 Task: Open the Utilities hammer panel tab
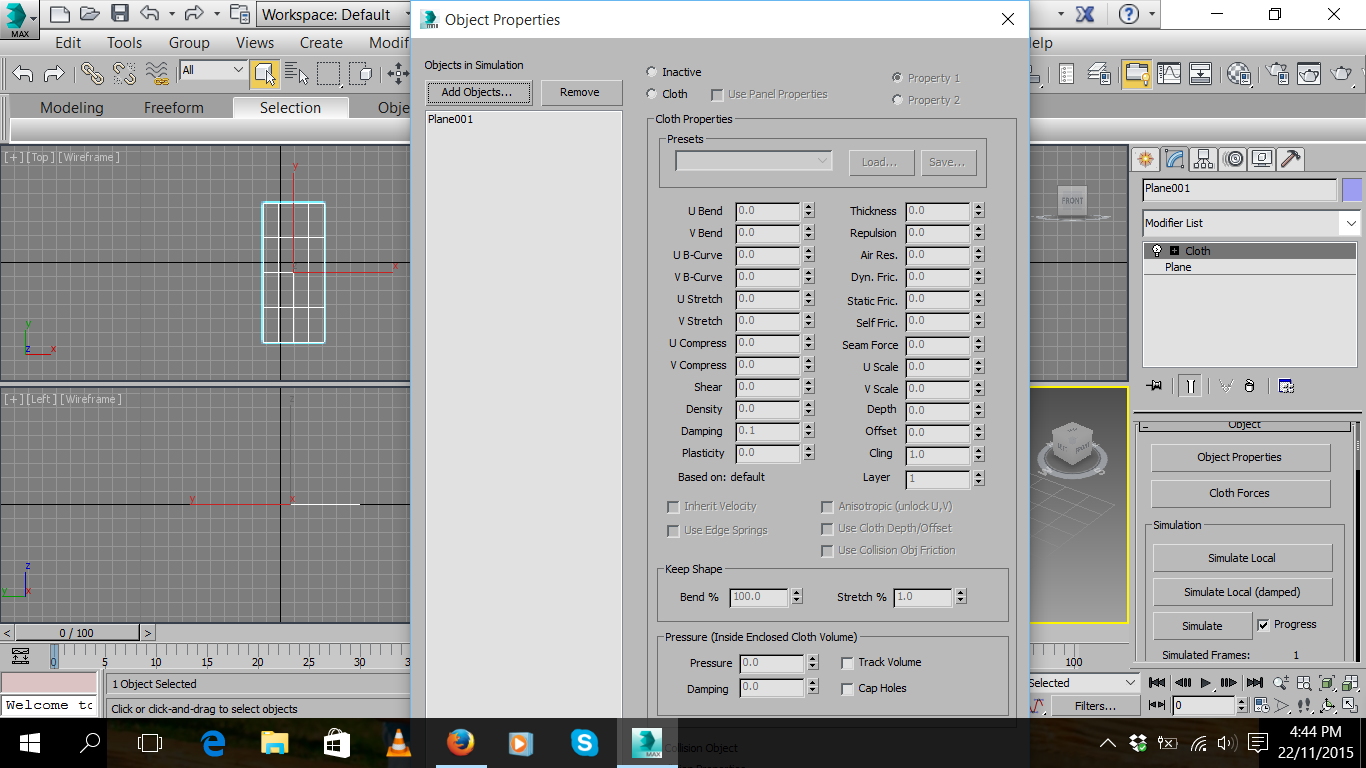1291,158
